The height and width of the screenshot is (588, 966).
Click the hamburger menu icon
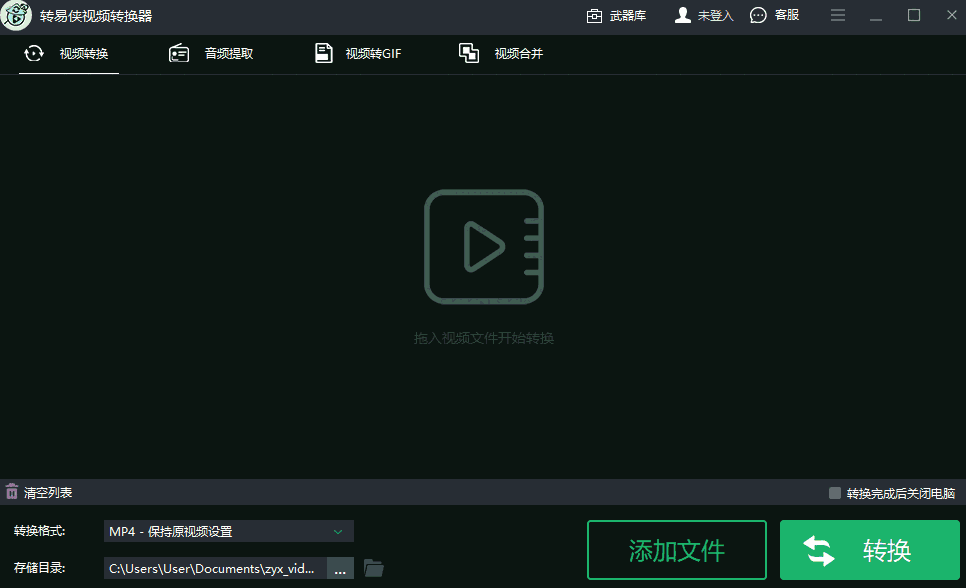pyautogui.click(x=838, y=15)
